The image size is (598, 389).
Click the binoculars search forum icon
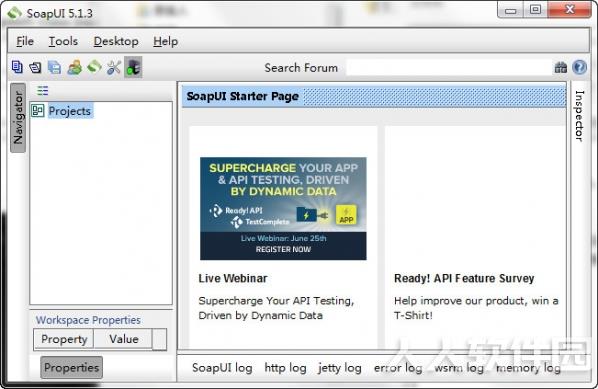(x=561, y=68)
